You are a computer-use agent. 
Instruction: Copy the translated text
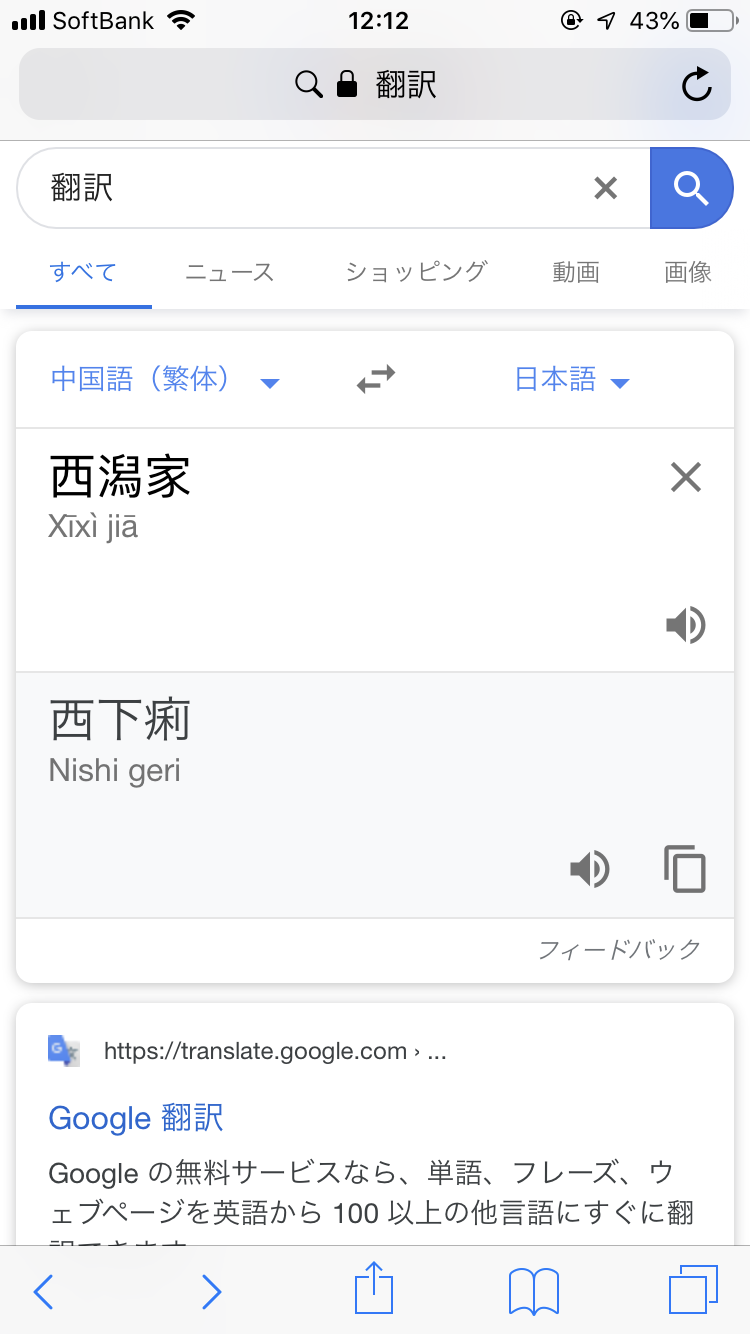point(685,869)
